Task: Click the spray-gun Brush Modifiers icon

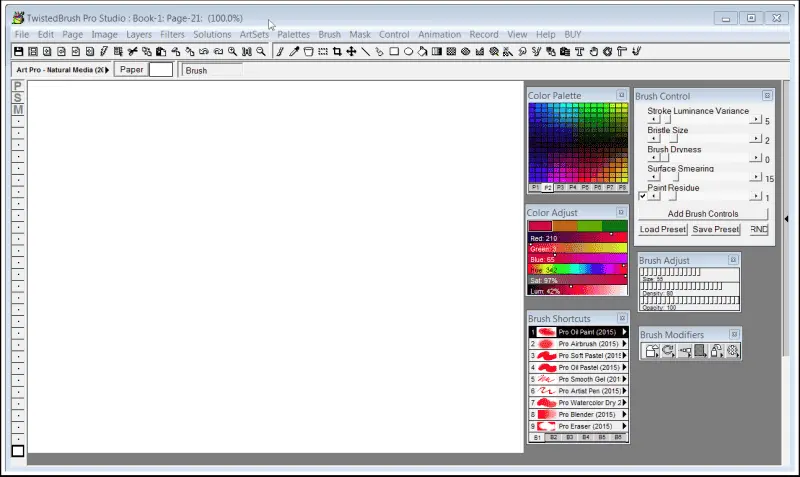Action: click(685, 351)
